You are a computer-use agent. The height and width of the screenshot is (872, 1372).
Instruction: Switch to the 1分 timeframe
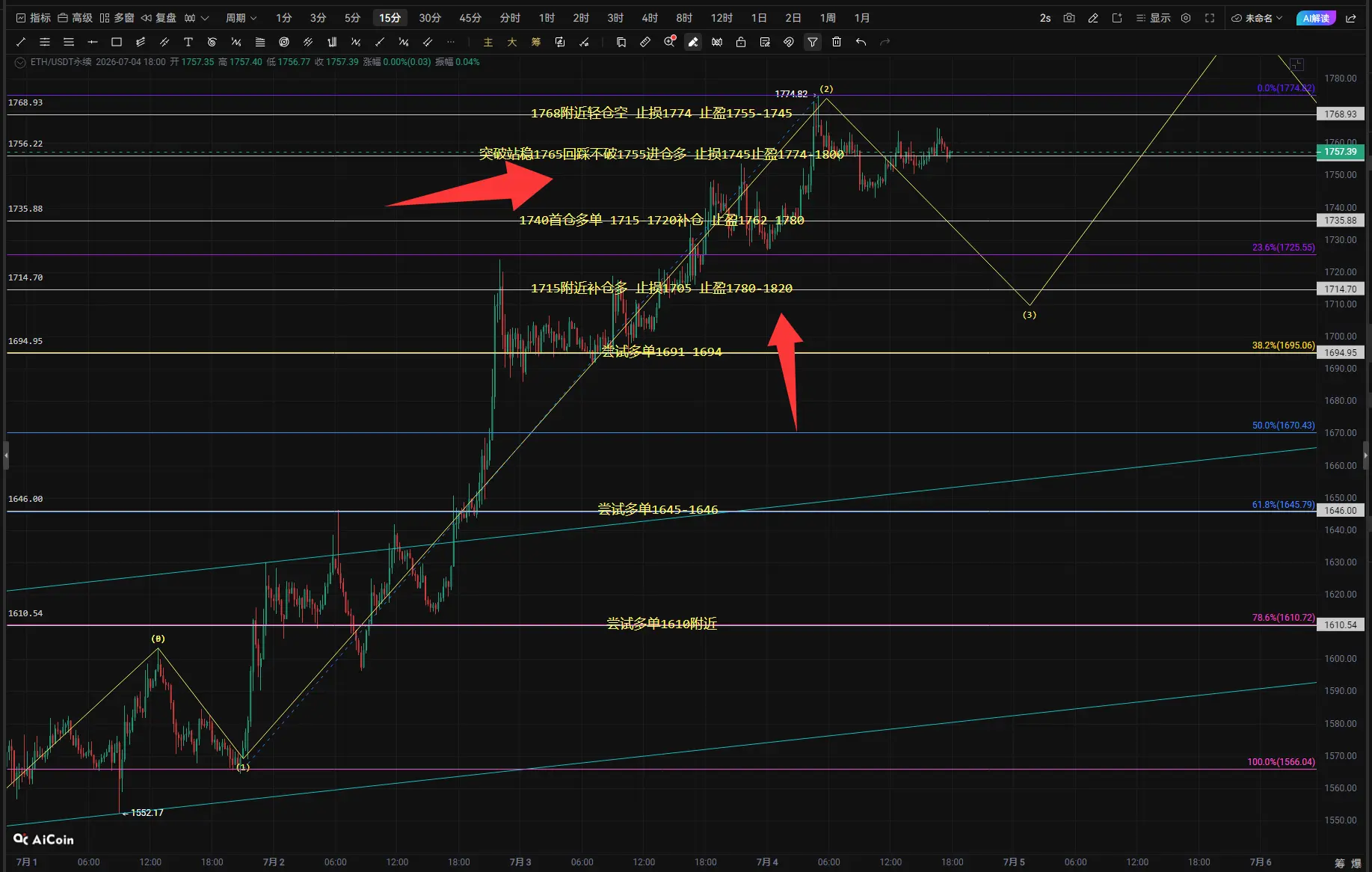click(x=283, y=18)
